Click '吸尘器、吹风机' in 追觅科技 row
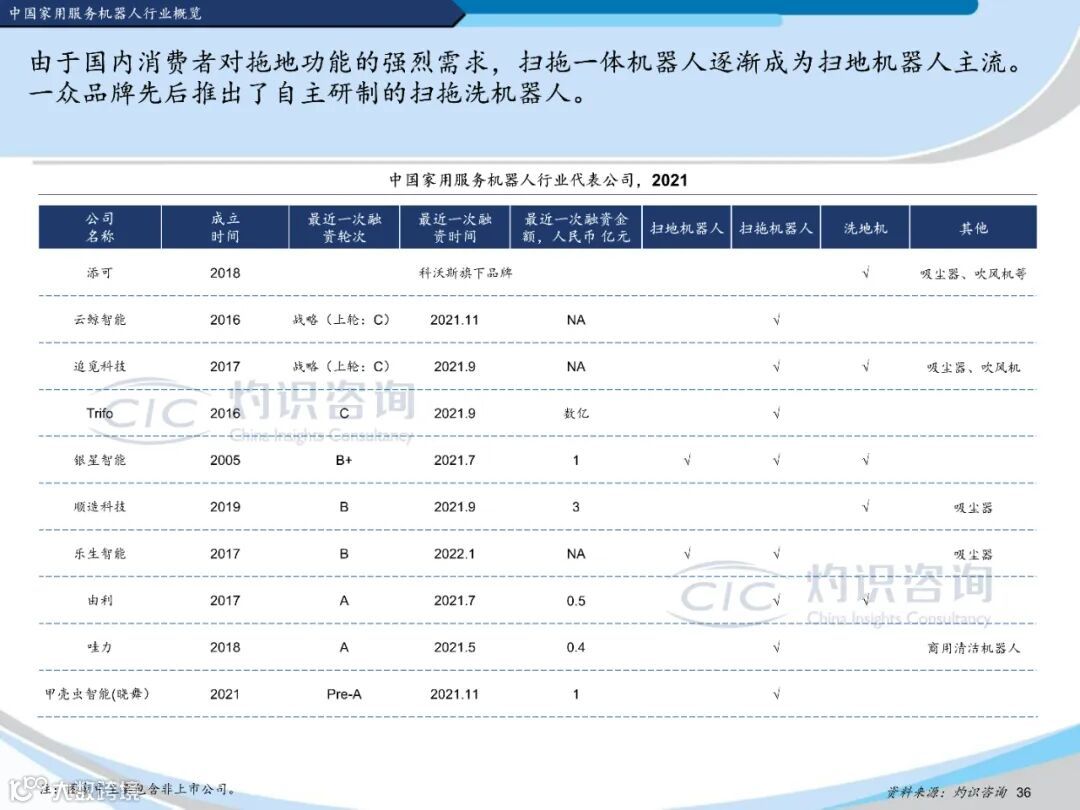1080x810 pixels. point(973,367)
